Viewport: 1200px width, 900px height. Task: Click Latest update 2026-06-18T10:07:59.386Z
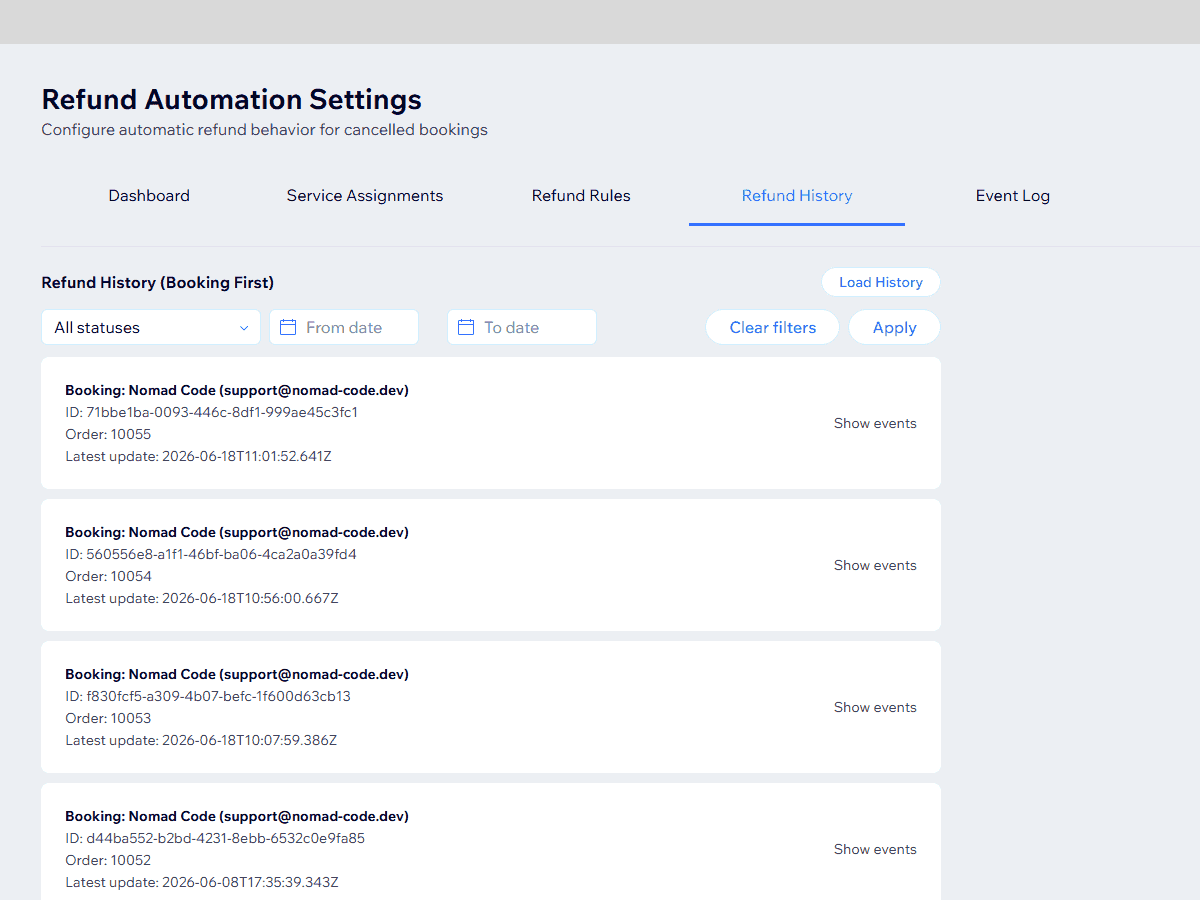tap(201, 740)
